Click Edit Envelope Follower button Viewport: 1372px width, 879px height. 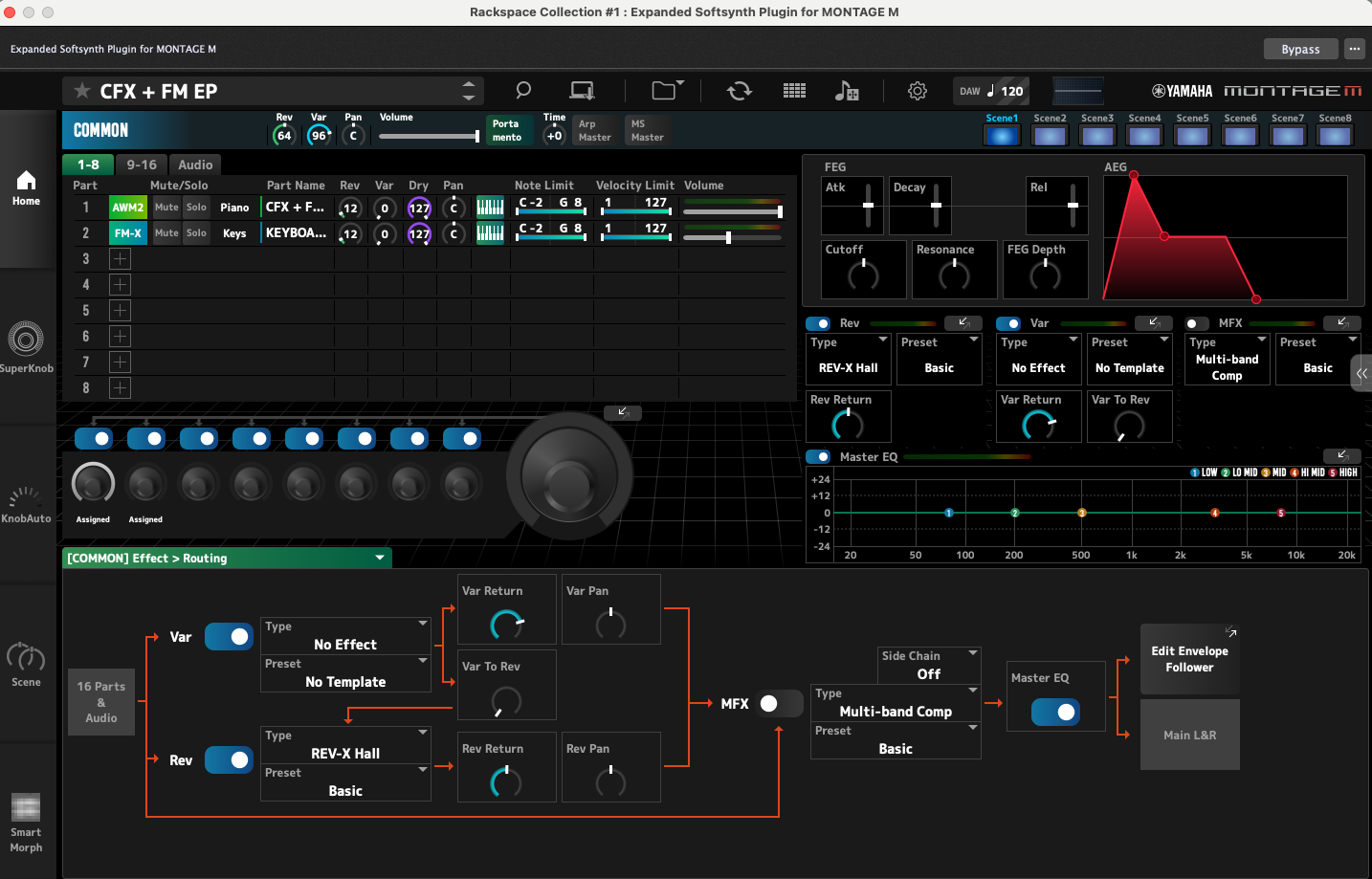click(1189, 659)
